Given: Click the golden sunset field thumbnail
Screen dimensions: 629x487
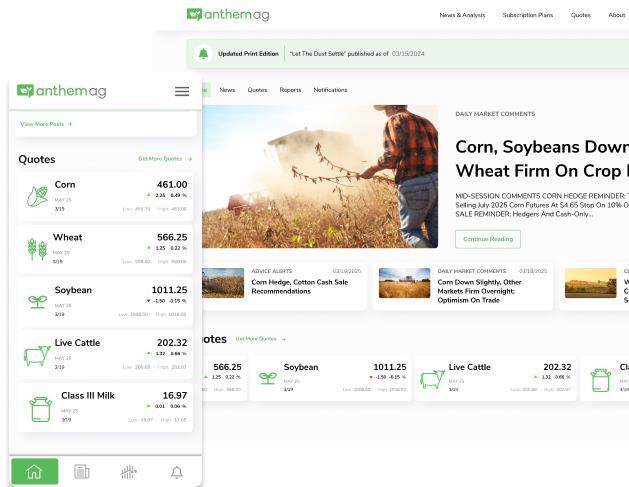Looking at the screenshot, I should pos(590,283).
